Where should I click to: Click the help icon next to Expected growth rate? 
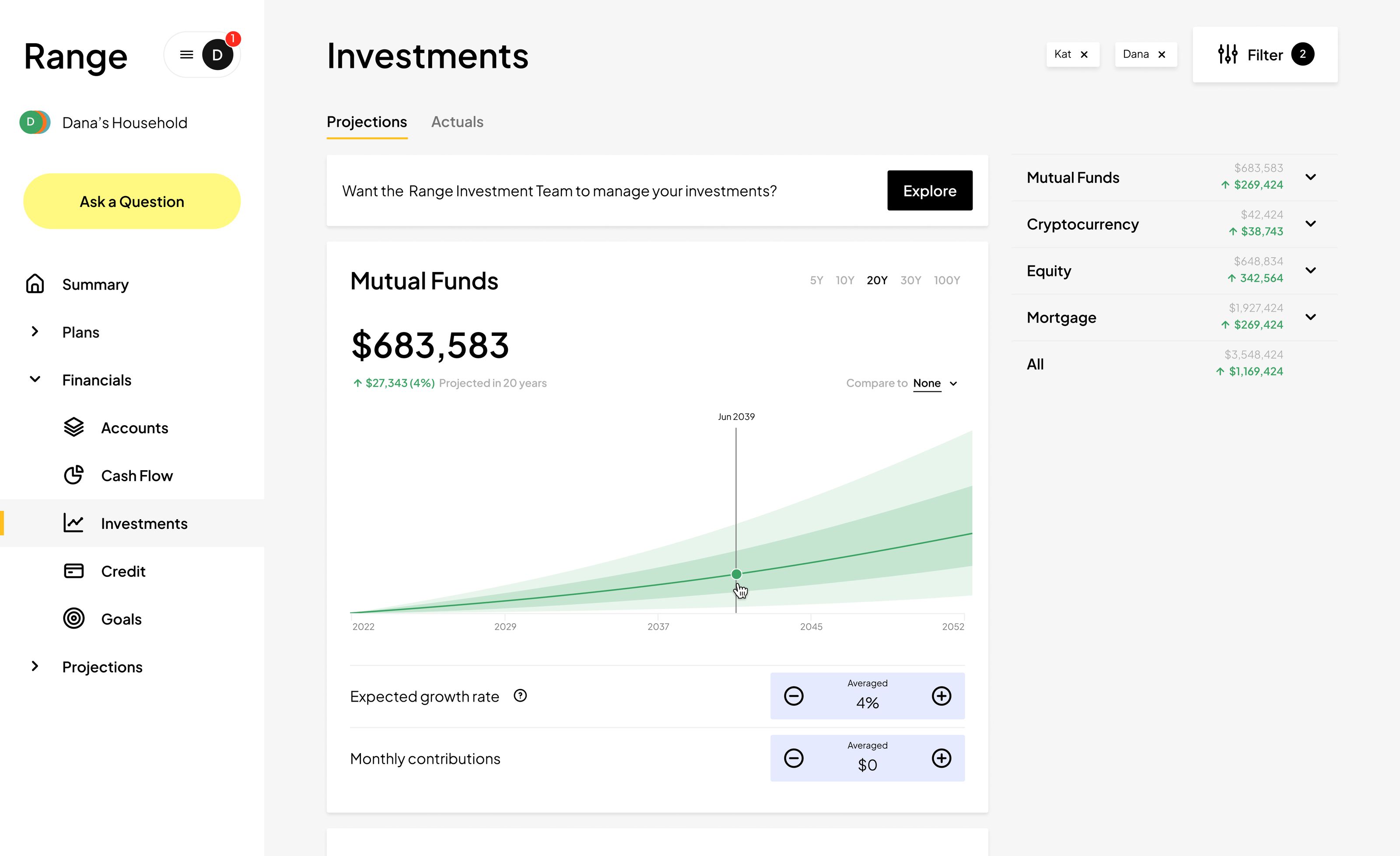point(521,696)
